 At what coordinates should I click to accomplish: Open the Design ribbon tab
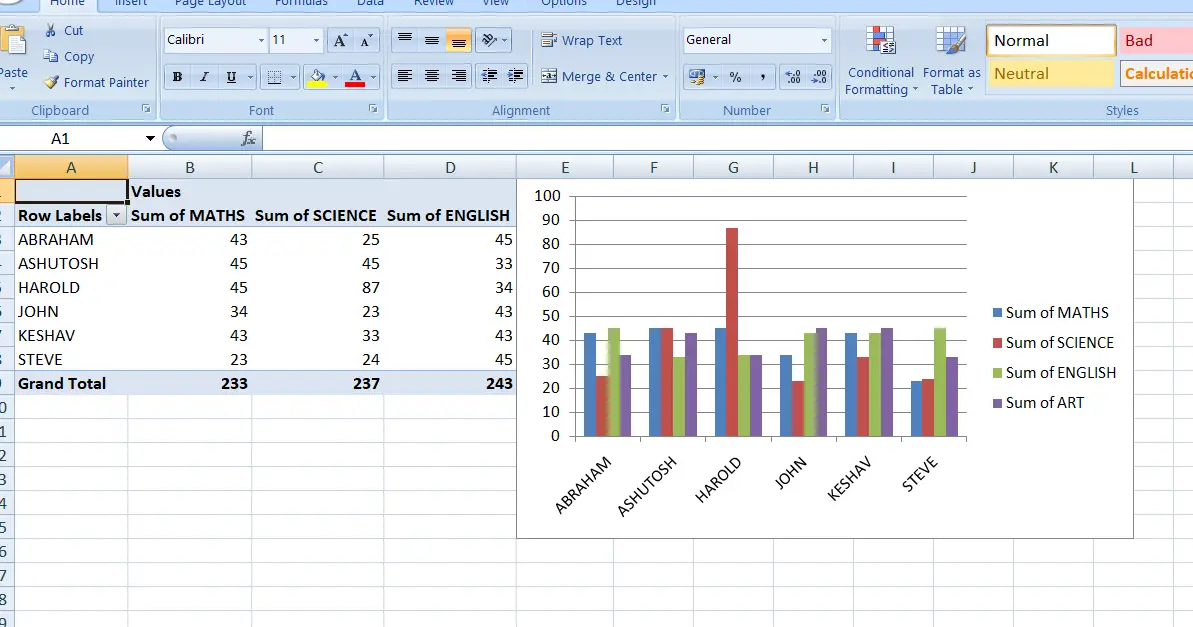tap(636, 3)
